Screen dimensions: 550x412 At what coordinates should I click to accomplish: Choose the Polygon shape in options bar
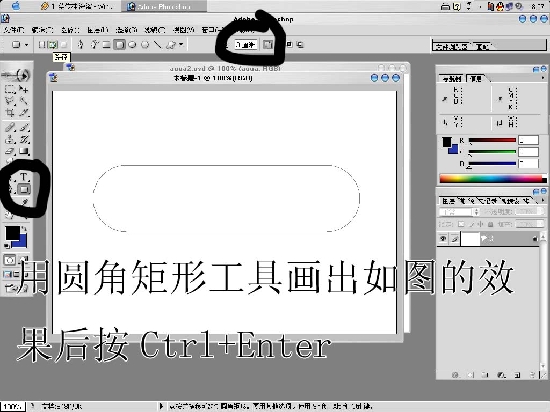145,45
